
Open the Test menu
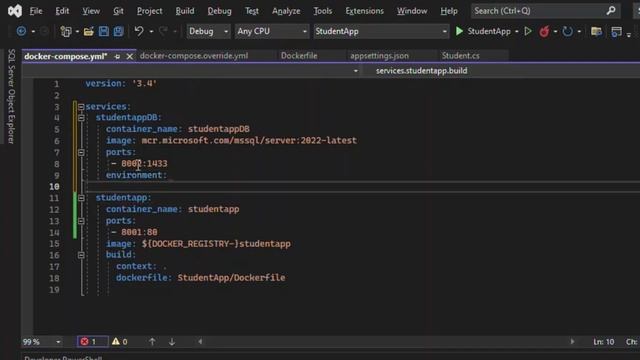[252, 11]
